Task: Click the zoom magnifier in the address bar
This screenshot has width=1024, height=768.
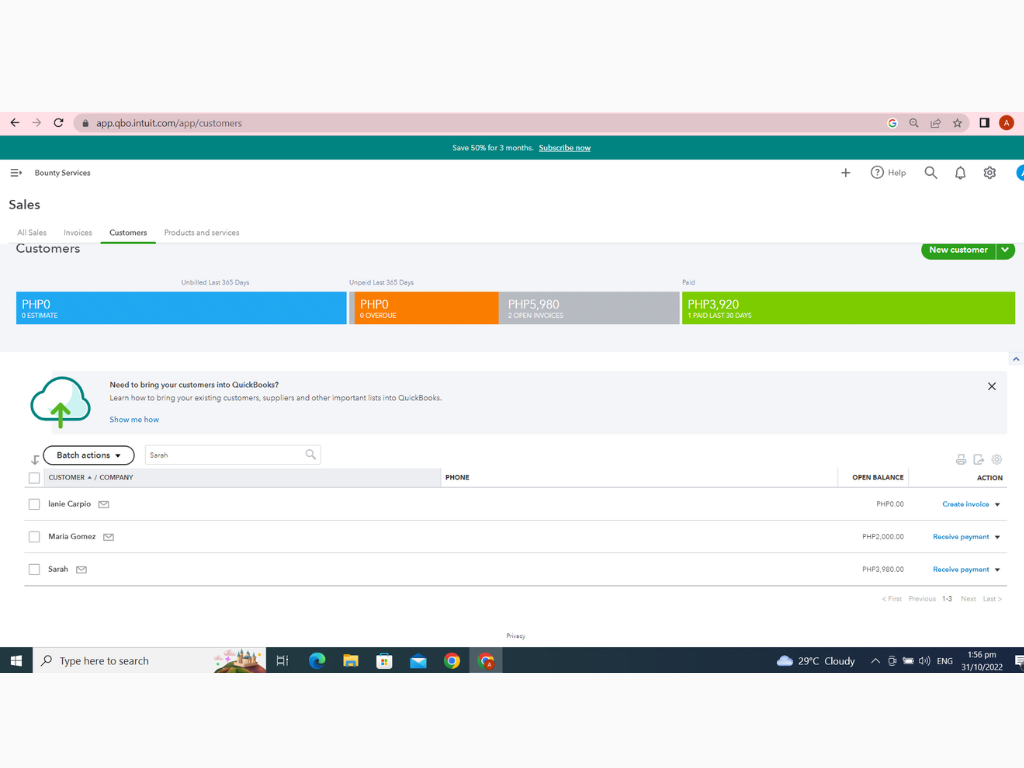Action: pos(914,123)
